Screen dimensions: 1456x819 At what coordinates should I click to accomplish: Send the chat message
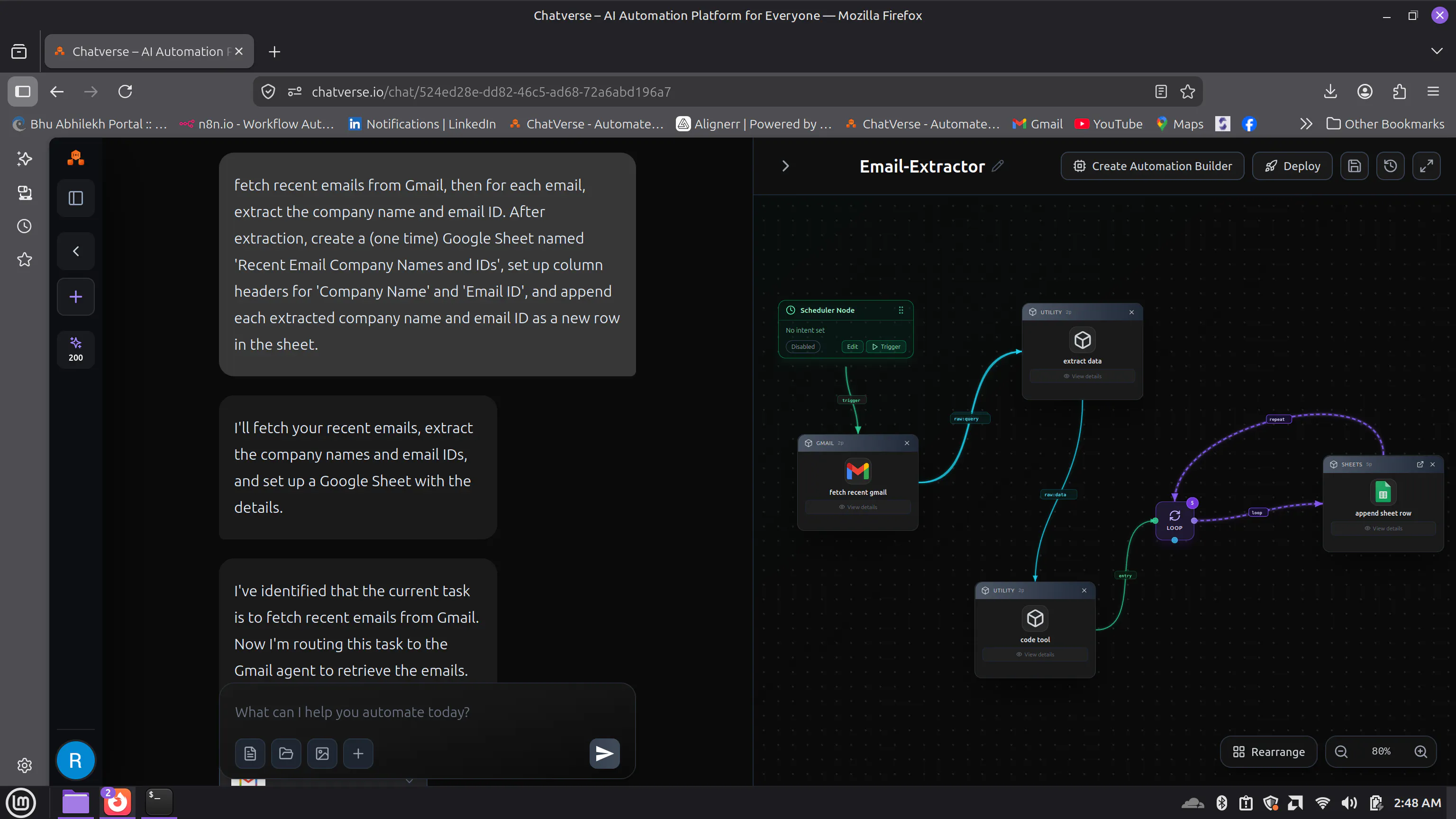coord(605,754)
